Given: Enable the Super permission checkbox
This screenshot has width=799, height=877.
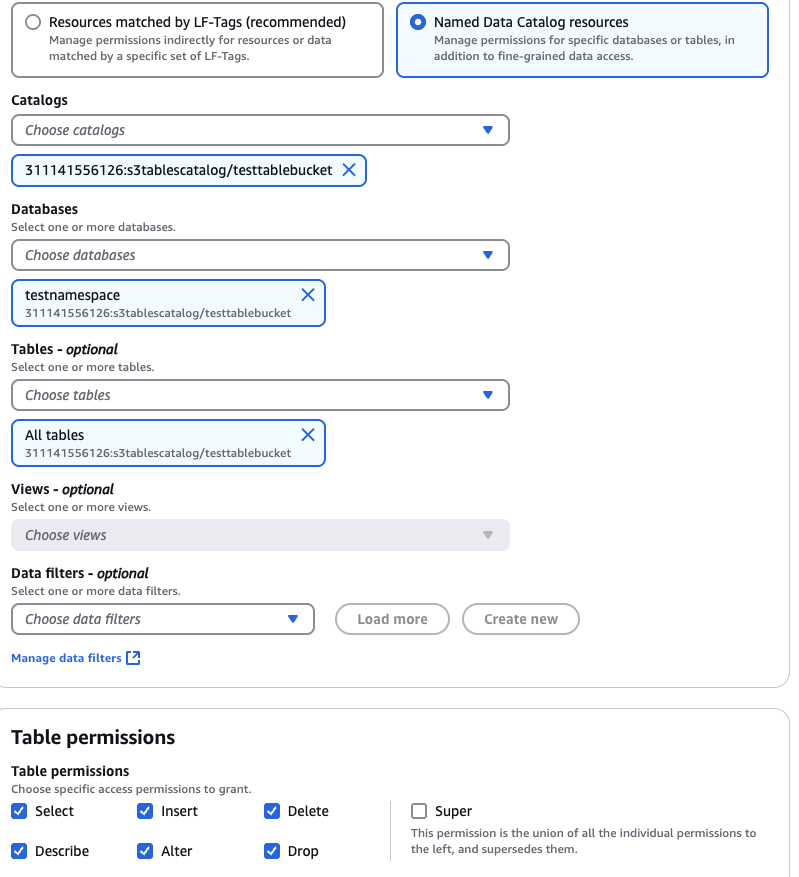Looking at the screenshot, I should (x=419, y=811).
